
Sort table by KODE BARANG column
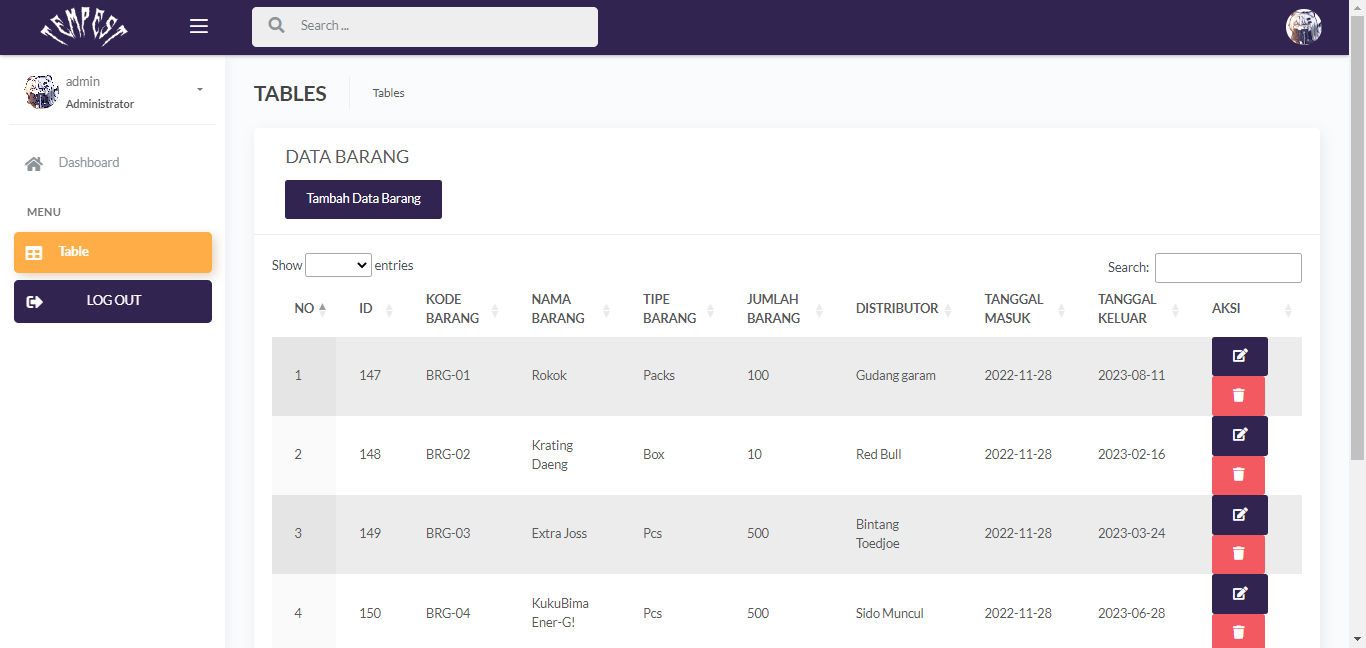[455, 309]
